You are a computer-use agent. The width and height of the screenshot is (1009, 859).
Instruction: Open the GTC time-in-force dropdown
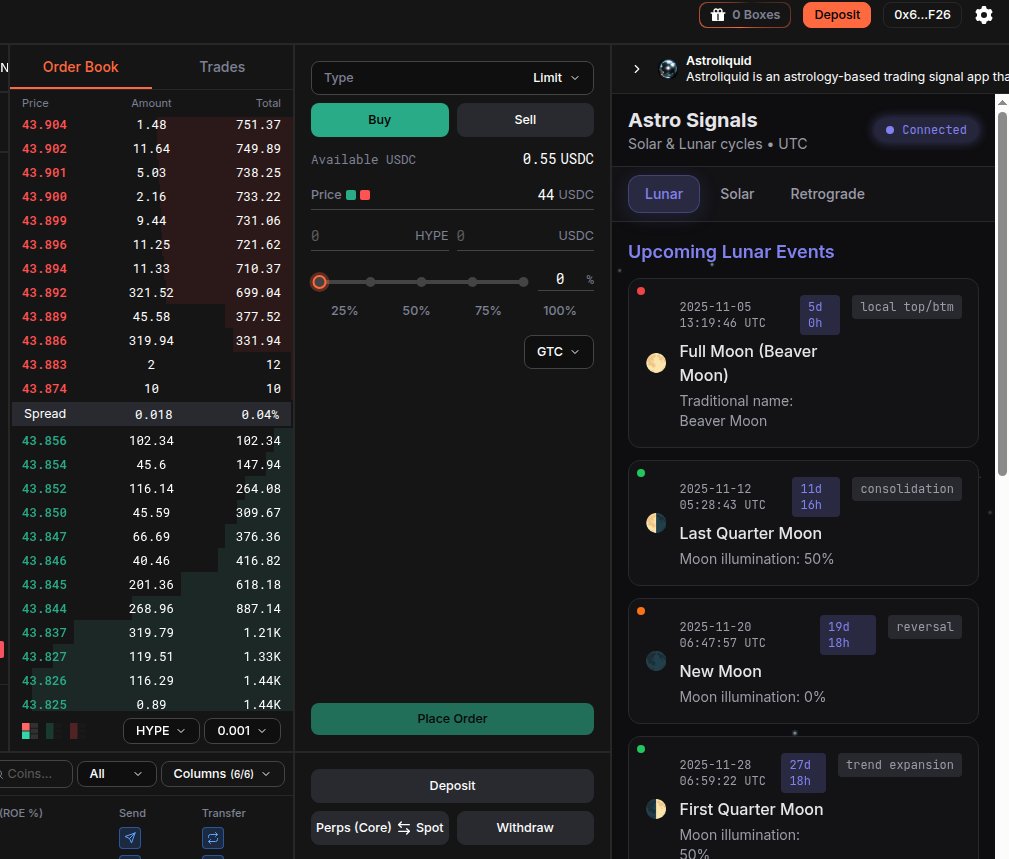click(559, 352)
